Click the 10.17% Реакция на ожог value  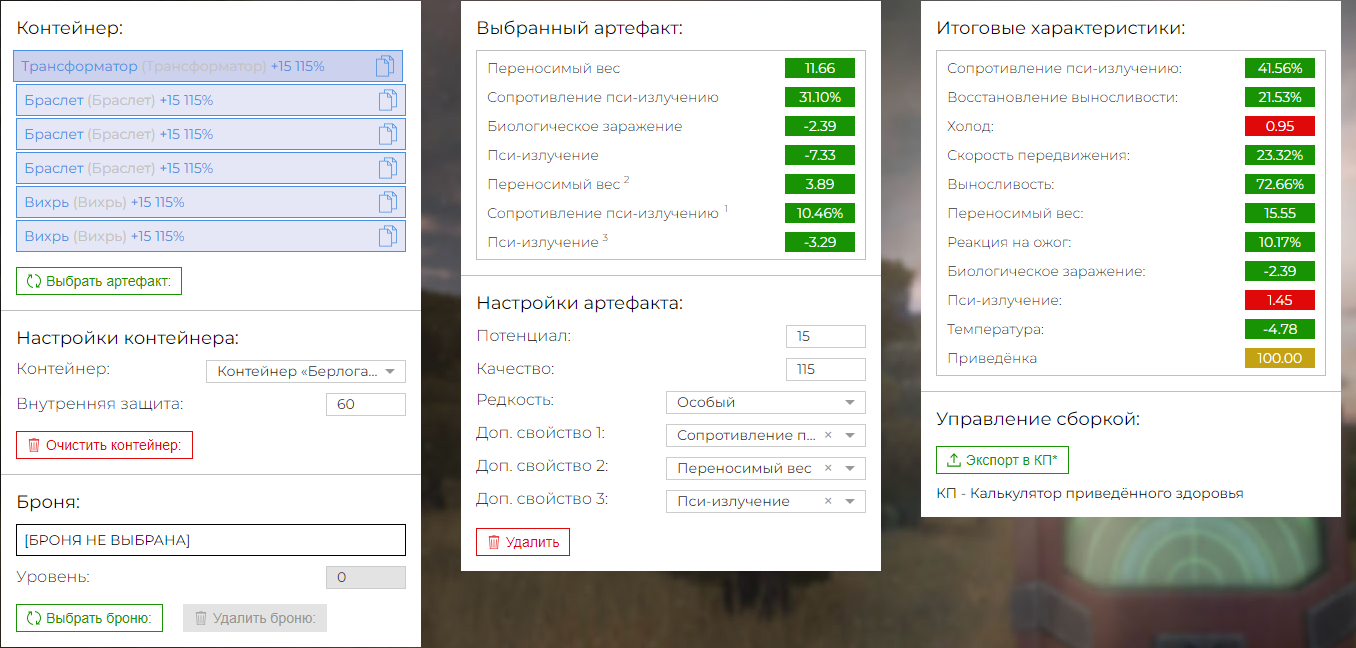point(1280,242)
